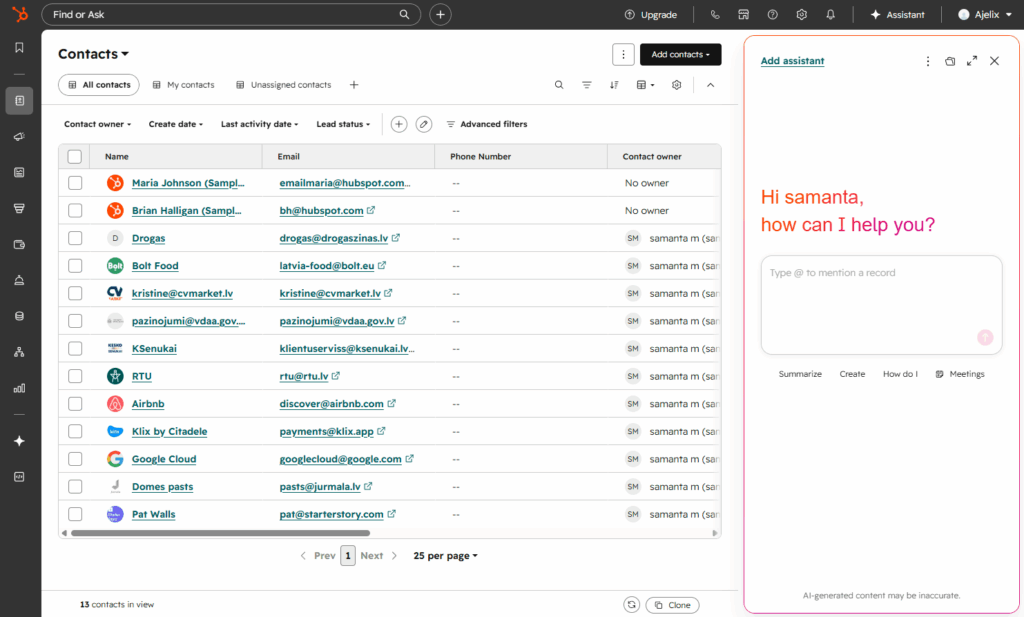Select the checkbox beside Bolt Food

point(75,265)
